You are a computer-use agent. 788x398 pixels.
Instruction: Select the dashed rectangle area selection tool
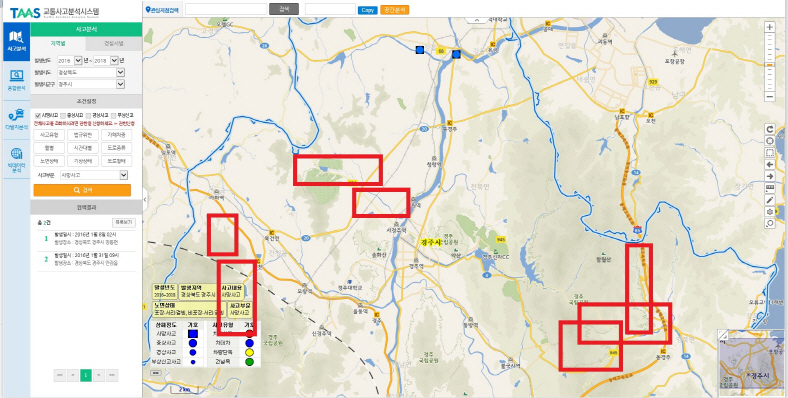(x=769, y=152)
